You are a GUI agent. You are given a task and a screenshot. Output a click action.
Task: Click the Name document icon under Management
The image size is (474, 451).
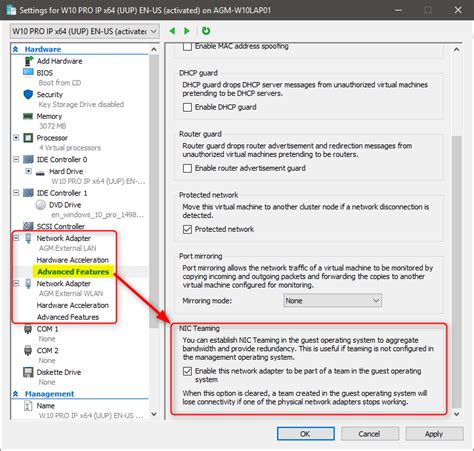[x=28, y=405]
